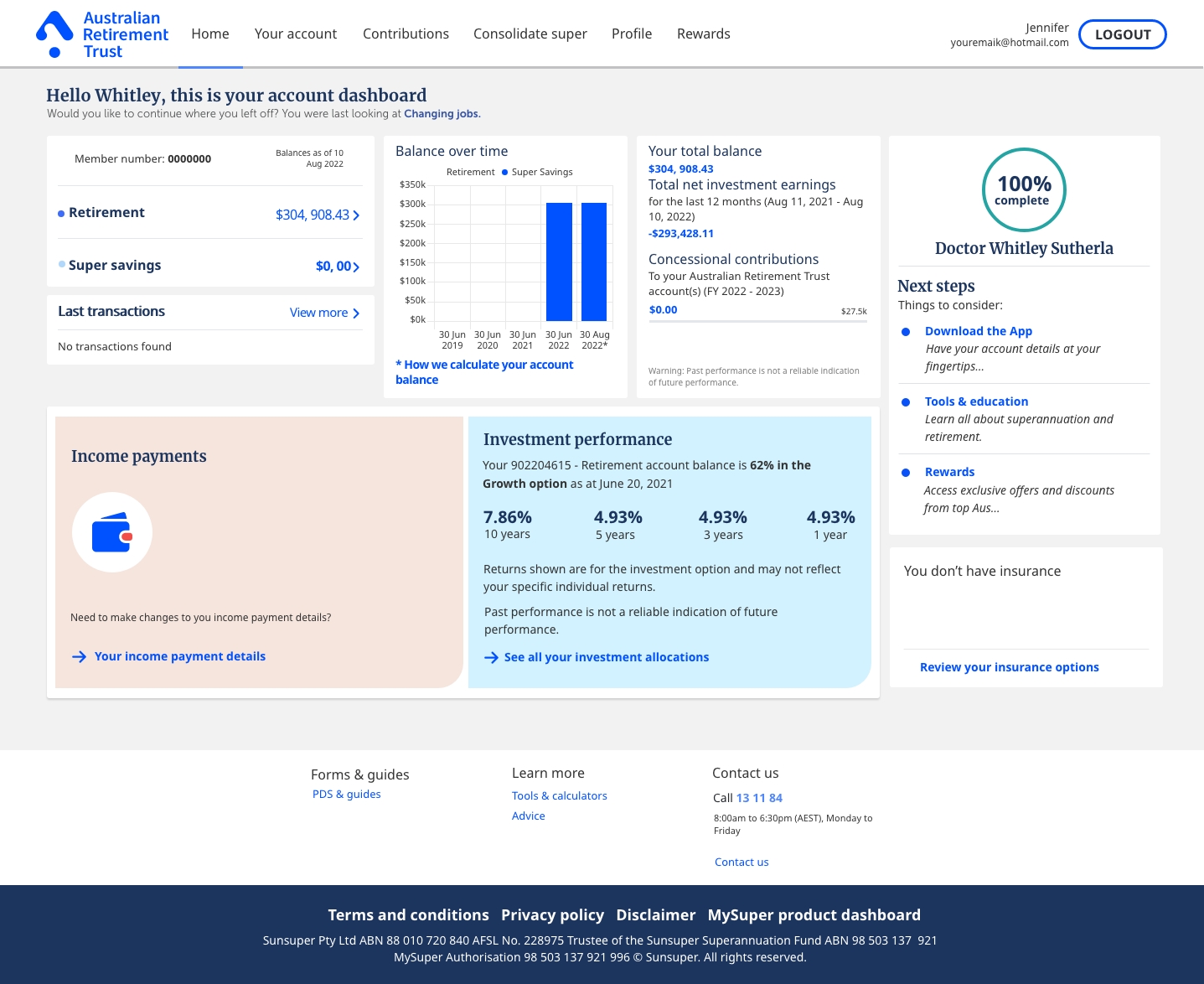Click the LOGOUT button
This screenshot has width=1204, height=984.
(1123, 34)
